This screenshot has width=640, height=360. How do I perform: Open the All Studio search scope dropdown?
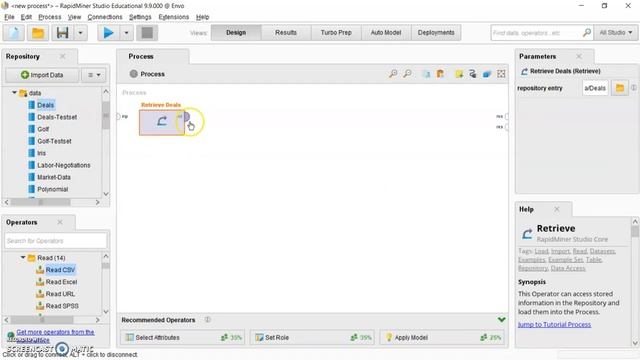click(x=616, y=32)
